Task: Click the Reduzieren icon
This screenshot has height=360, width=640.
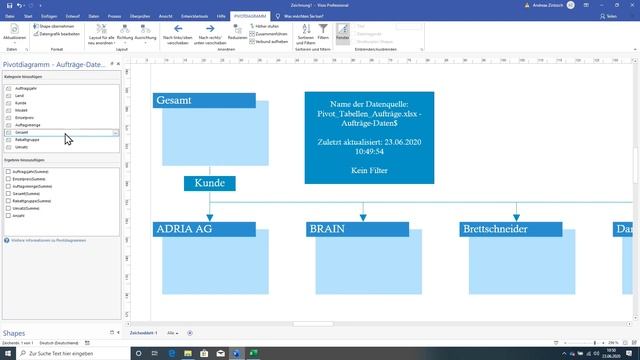Action: 237,29
